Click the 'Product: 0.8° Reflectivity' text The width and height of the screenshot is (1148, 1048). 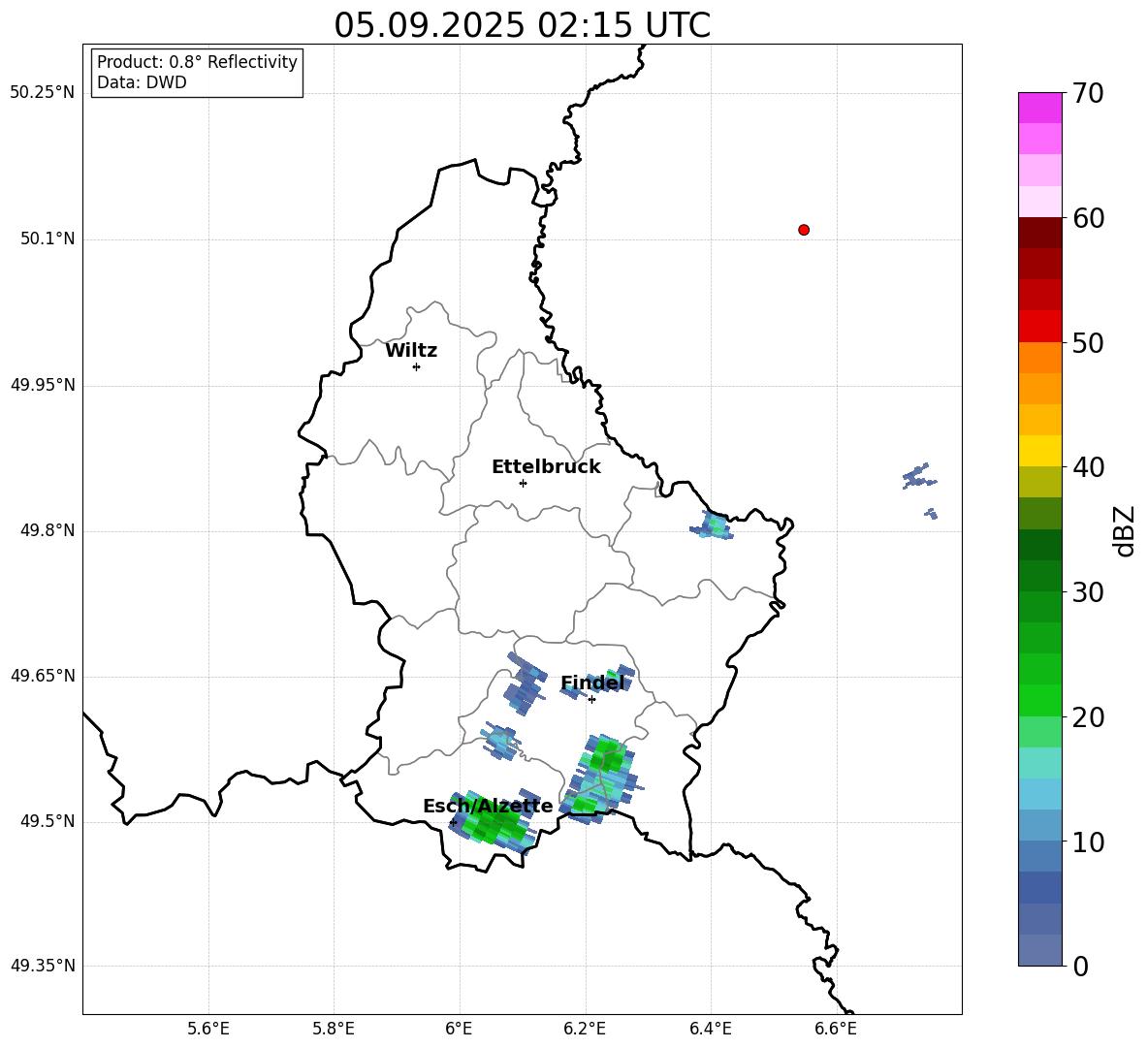pos(197,62)
